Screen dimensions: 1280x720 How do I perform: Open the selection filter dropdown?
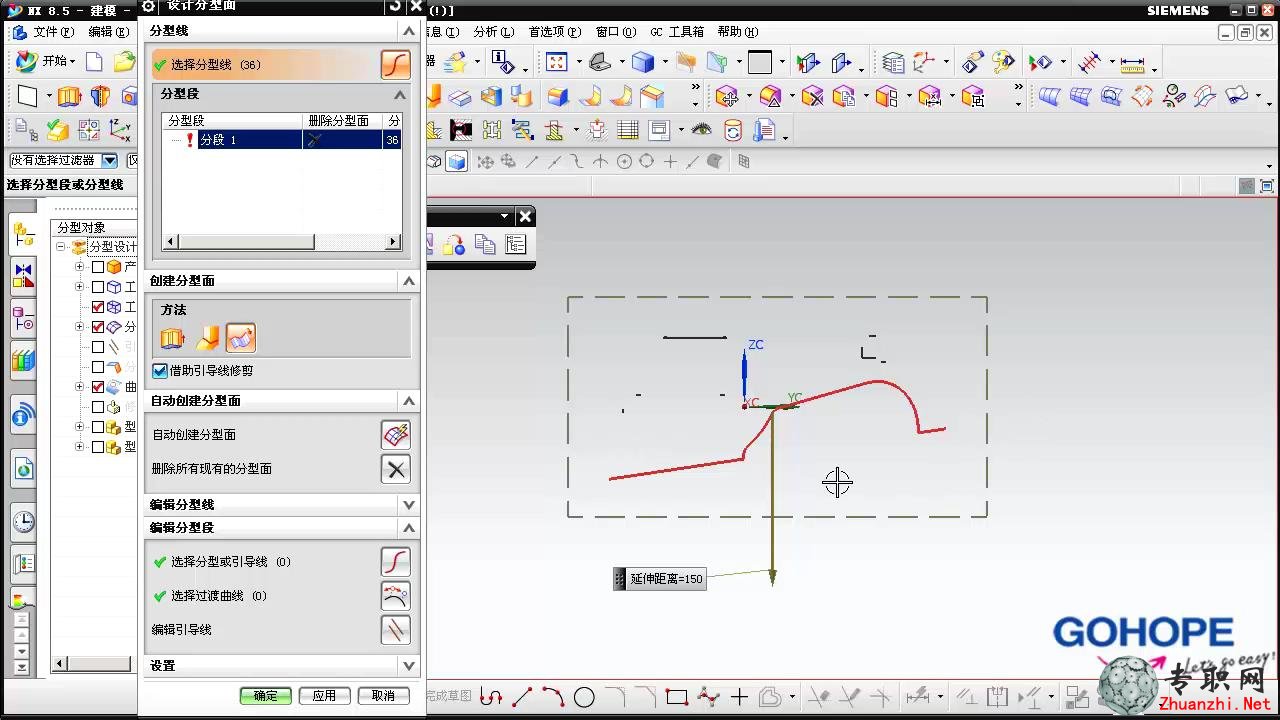pos(110,161)
